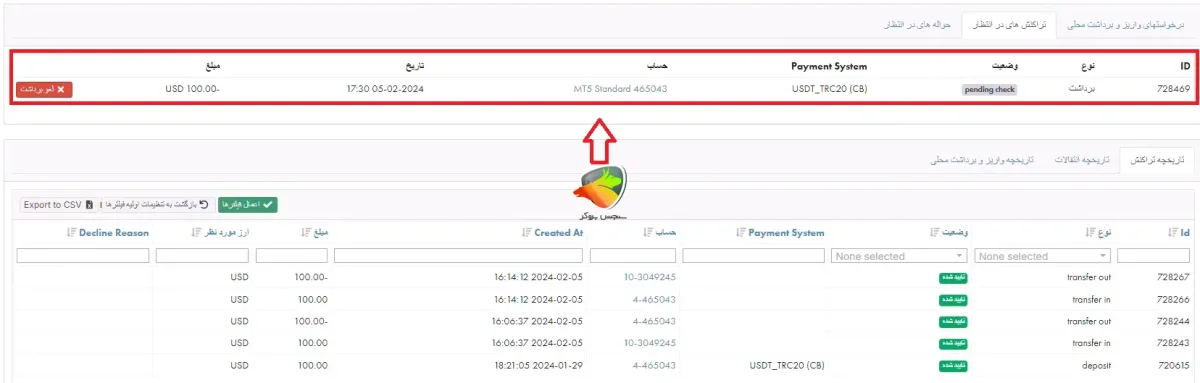The height and width of the screenshot is (383, 1200).
Task: Click USDT_TRC20 (CB) in pending row
Action: tap(828, 89)
